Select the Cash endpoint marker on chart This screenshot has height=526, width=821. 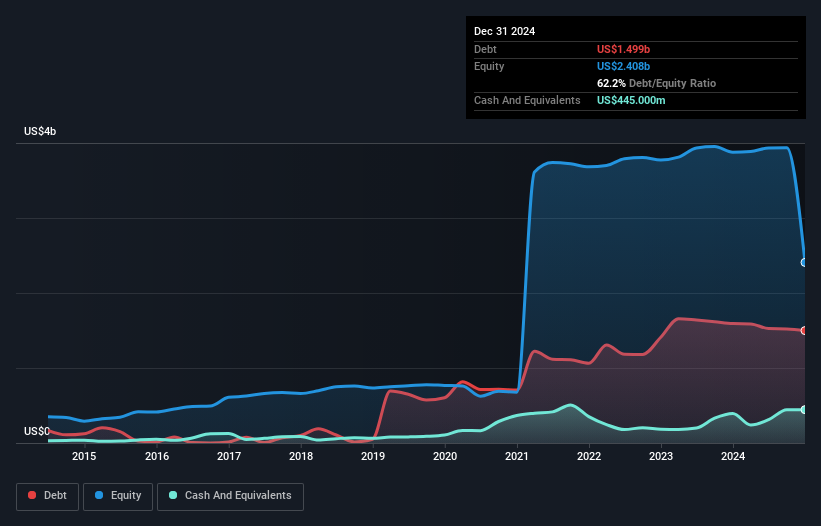pyautogui.click(x=804, y=410)
